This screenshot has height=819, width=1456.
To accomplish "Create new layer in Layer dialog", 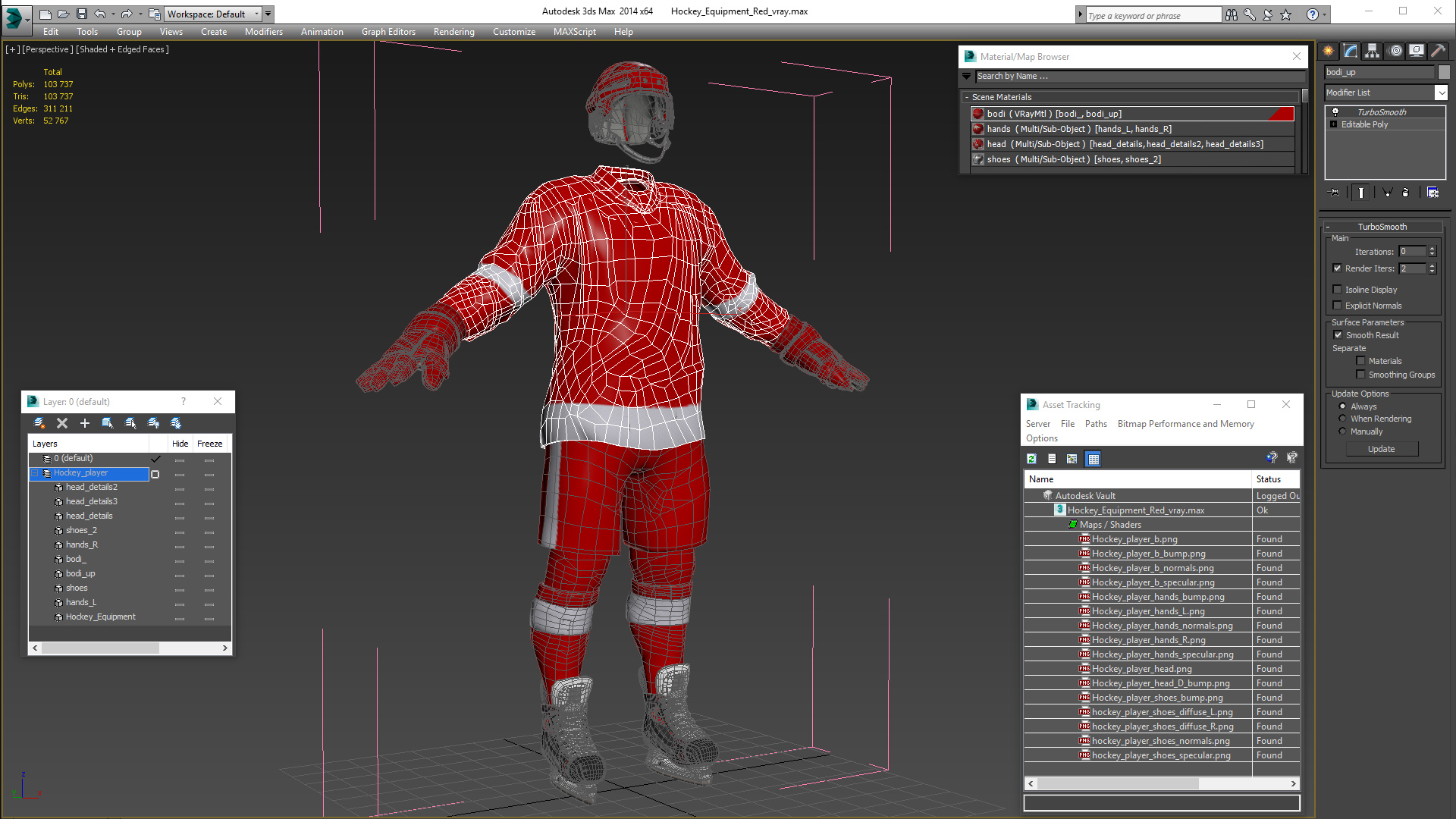I will (39, 423).
